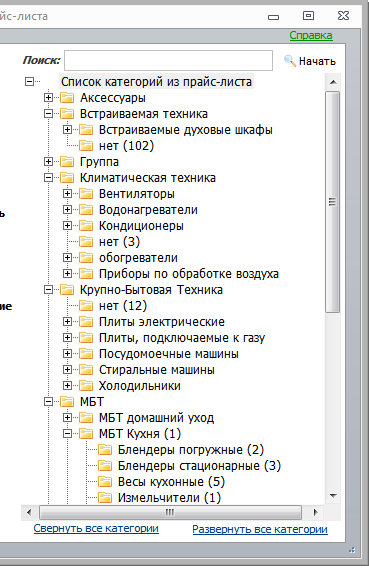This screenshot has width=369, height=568.
Task: Click folder icon beside Стиральные машины
Action: 86,369
